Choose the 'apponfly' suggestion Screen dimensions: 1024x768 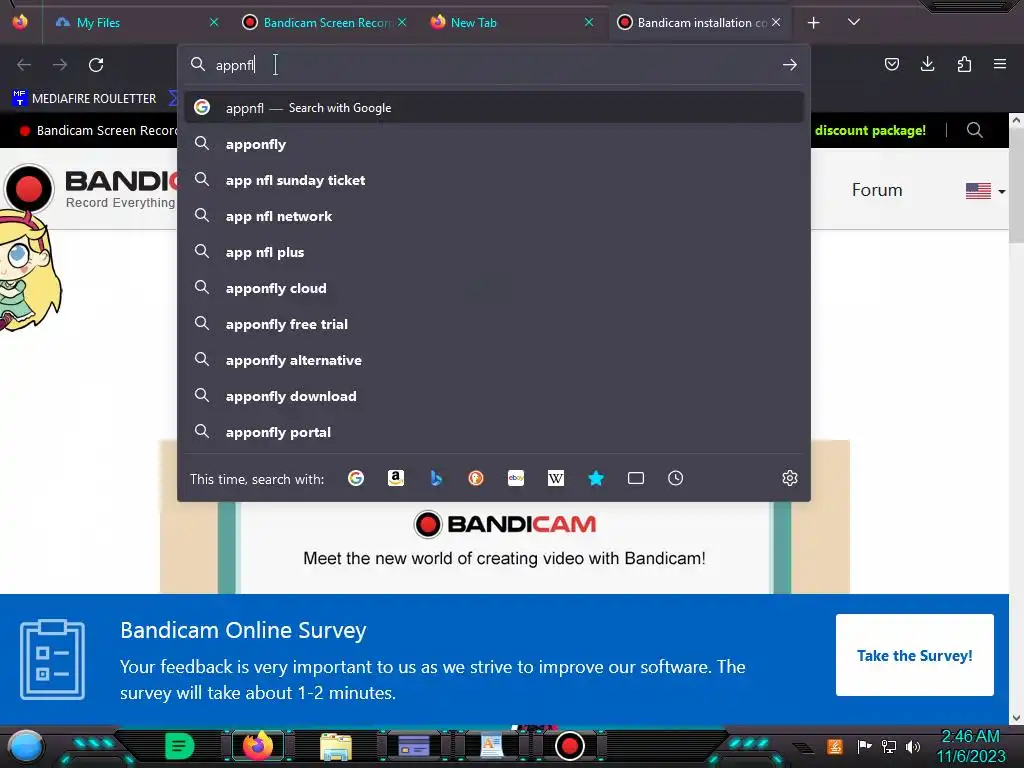click(x=494, y=144)
